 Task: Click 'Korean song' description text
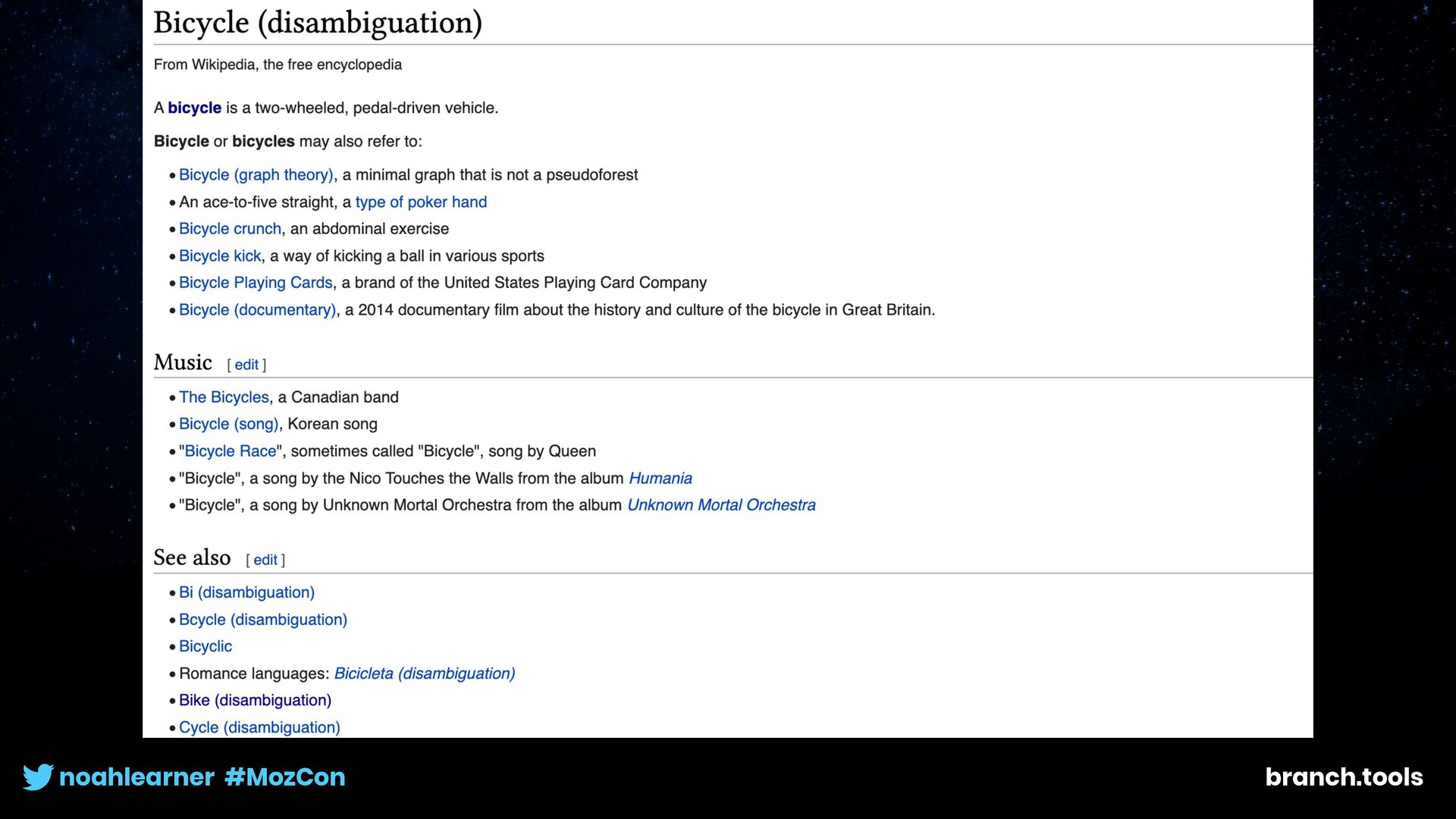coord(332,424)
